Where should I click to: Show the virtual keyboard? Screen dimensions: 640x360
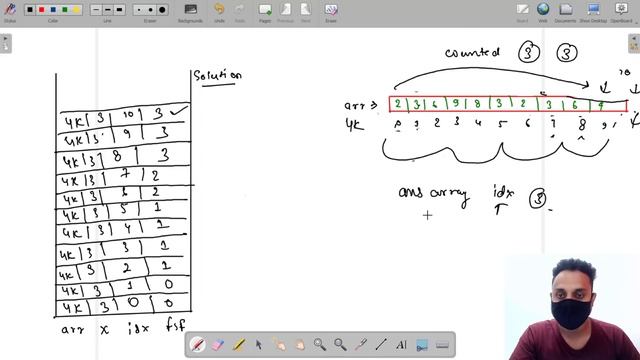[x=442, y=345]
